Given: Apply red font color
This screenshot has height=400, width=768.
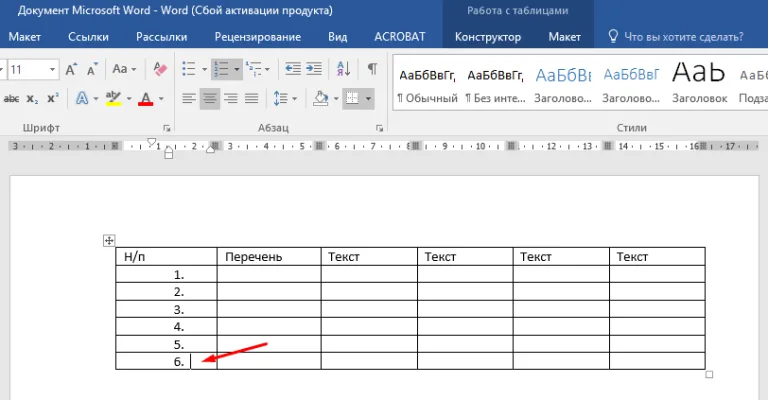Looking at the screenshot, I should click(145, 98).
